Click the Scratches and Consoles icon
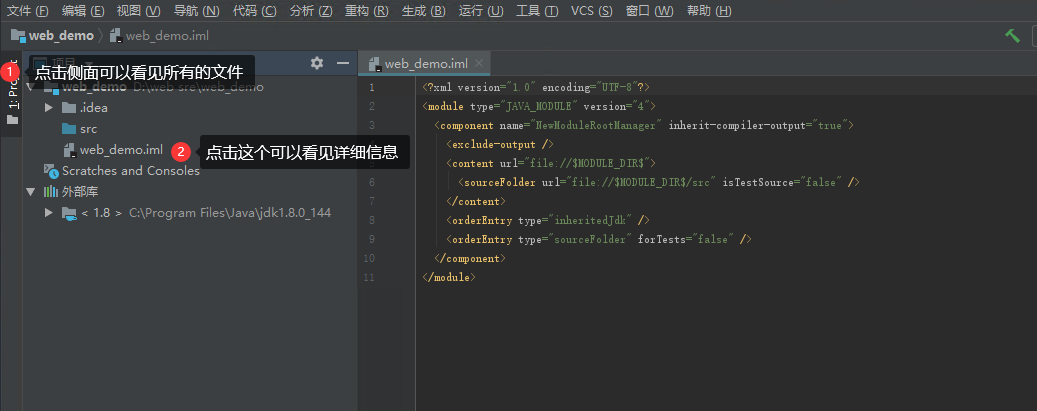The image size is (1037, 411). pos(51,171)
